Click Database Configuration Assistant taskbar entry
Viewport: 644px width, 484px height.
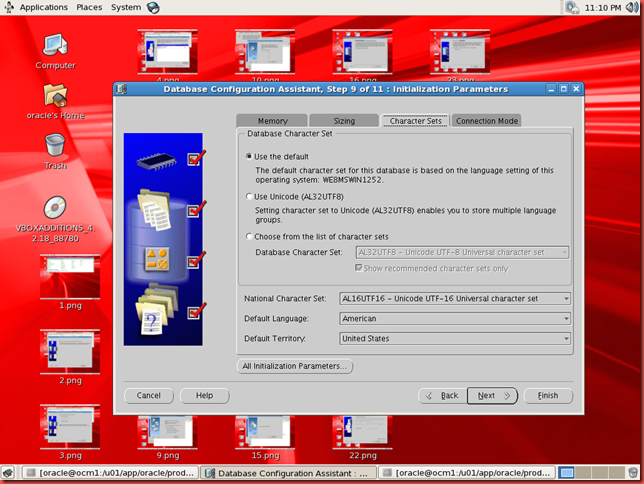coord(289,473)
